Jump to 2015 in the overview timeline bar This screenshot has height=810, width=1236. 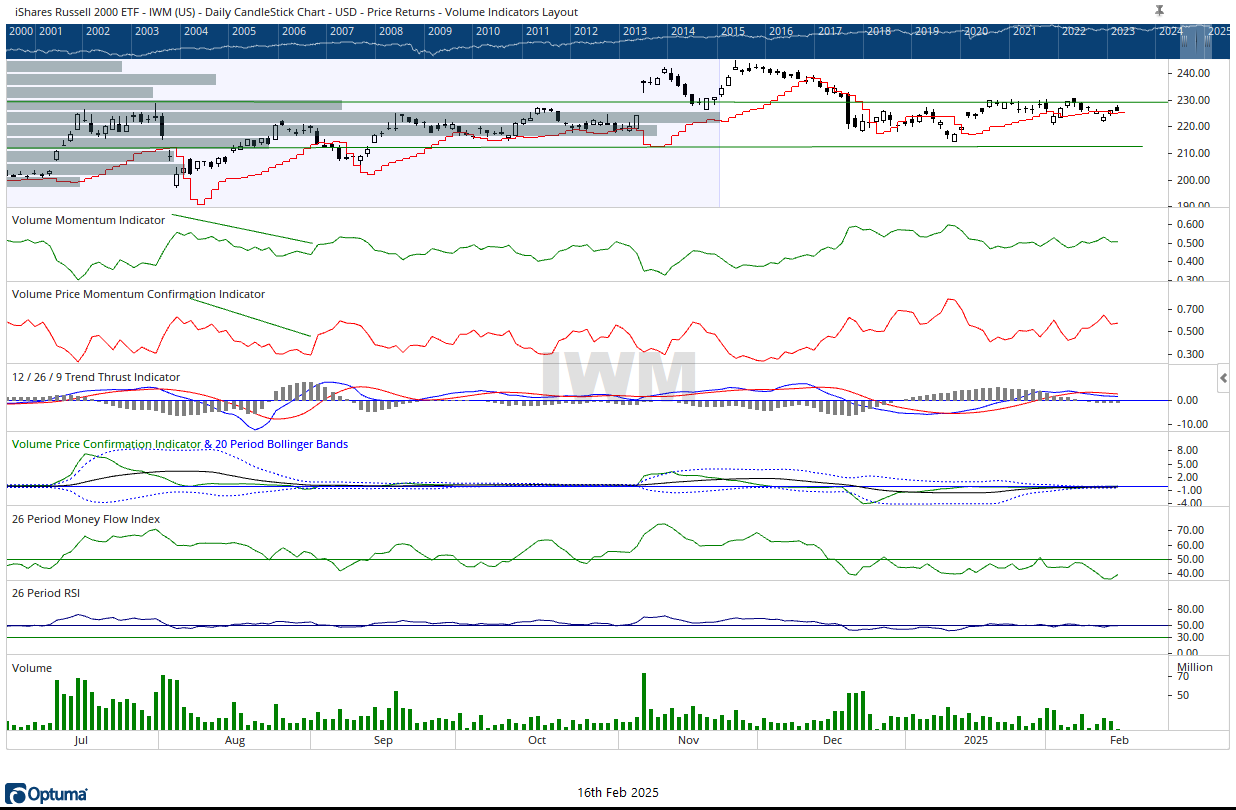[x=732, y=31]
